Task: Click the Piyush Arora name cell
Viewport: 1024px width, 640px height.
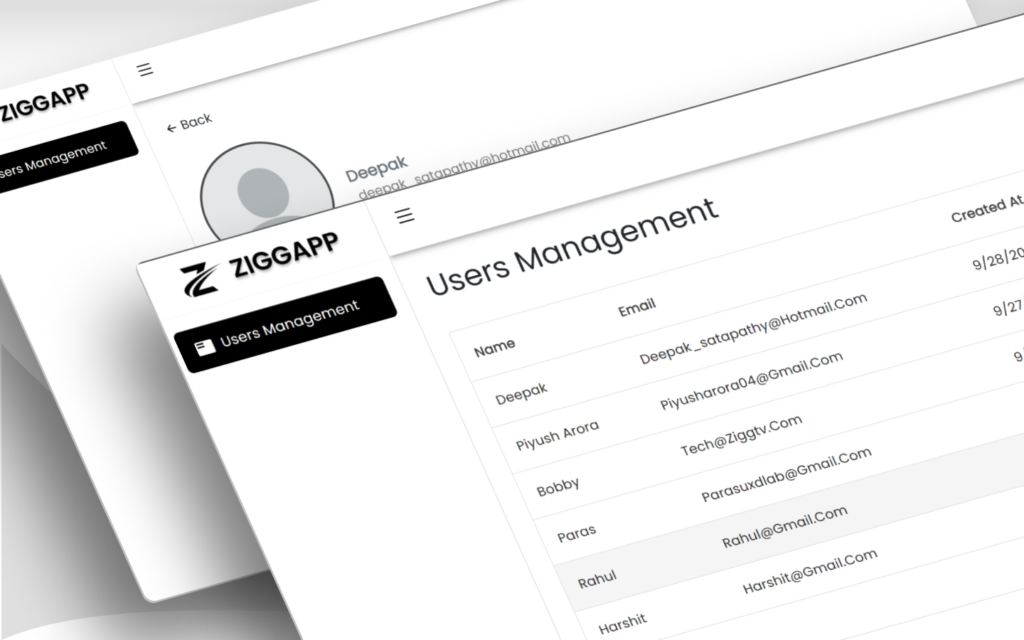Action: pos(557,435)
